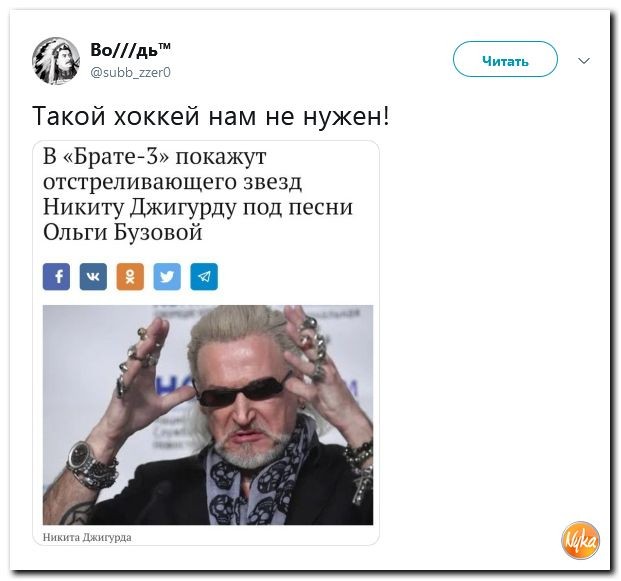Expand the tweet options chevron
Viewport: 621px width, 581px height.
click(x=584, y=61)
